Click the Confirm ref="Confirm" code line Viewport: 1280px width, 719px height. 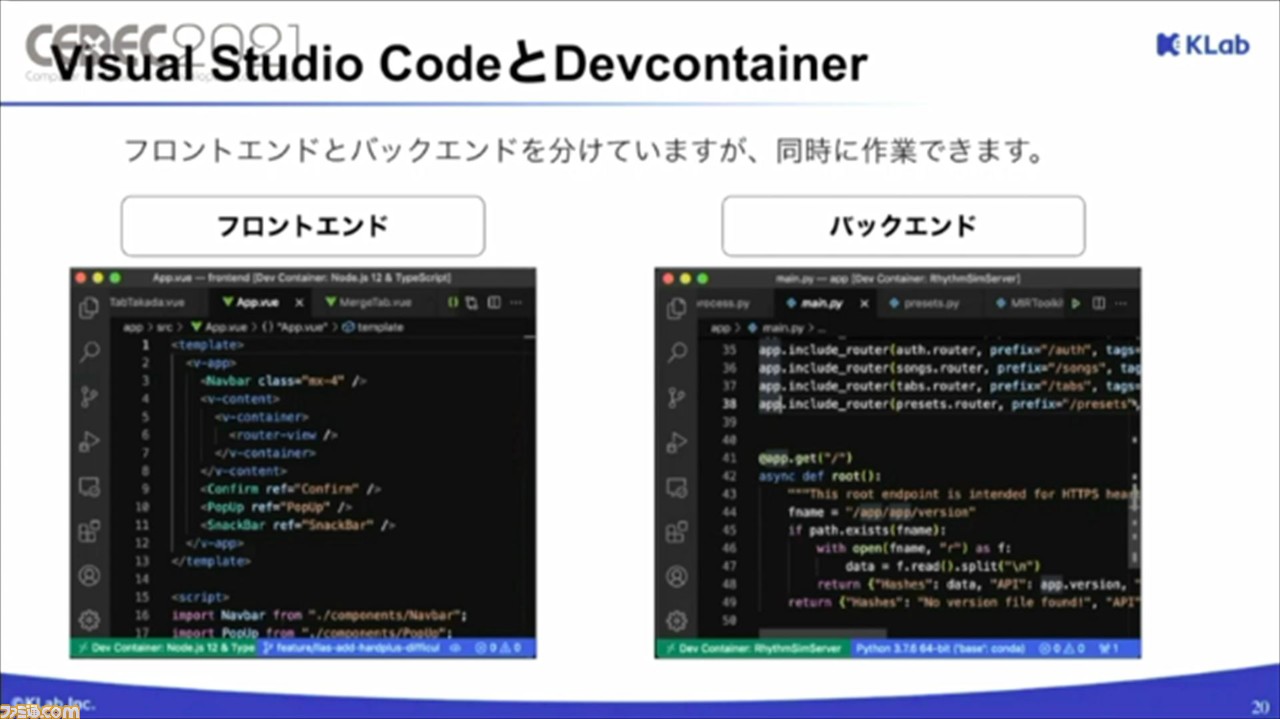click(292, 489)
